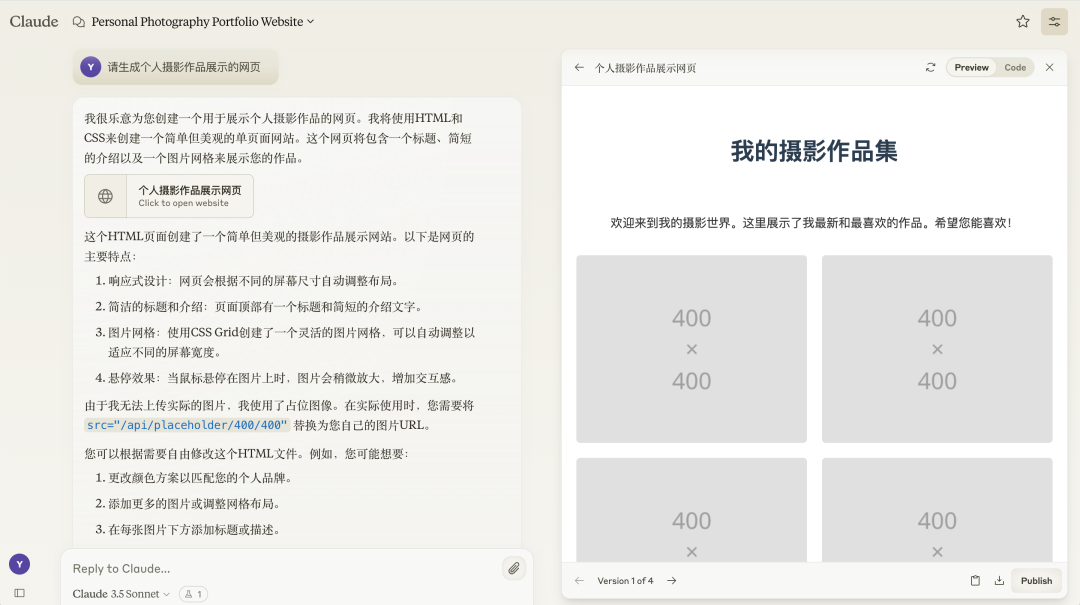The width and height of the screenshot is (1080, 605).
Task: Select the Preview mode
Action: coord(971,67)
